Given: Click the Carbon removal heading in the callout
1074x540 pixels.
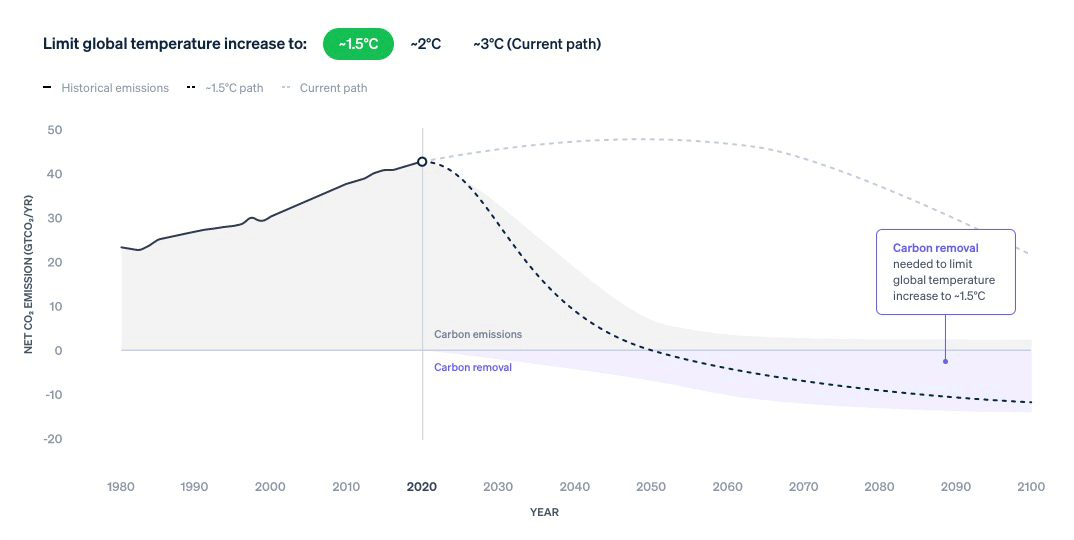Looking at the screenshot, I should tap(936, 248).
